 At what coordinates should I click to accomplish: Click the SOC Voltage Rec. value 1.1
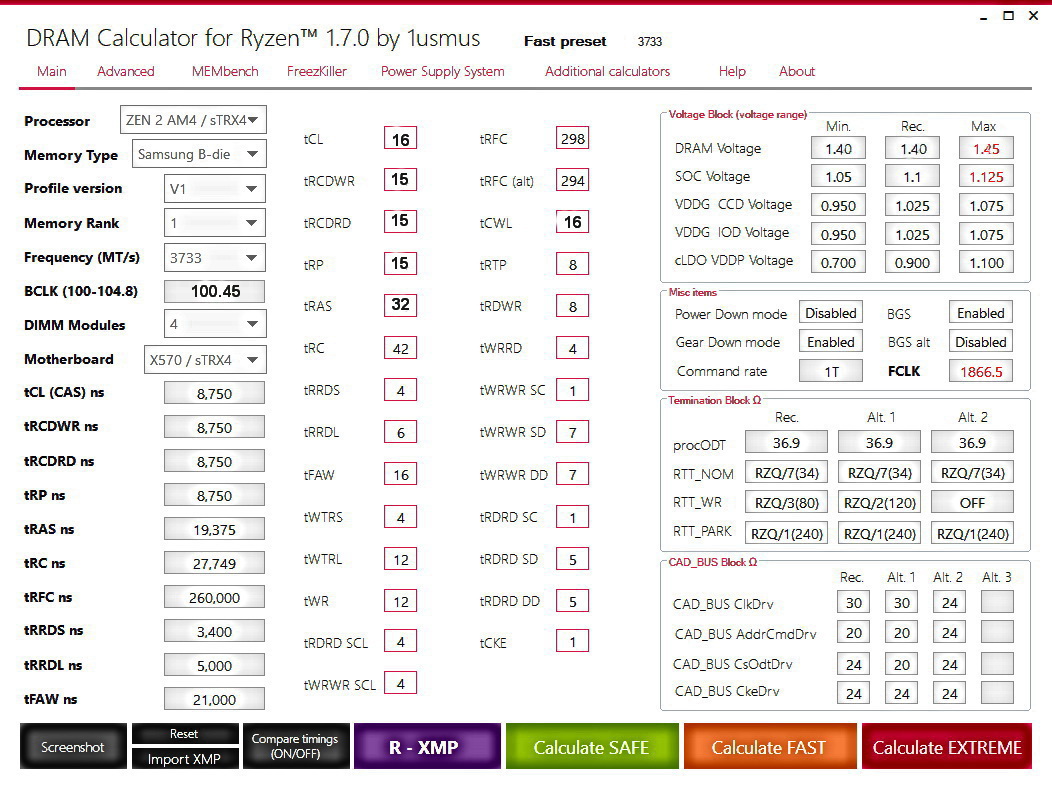(x=912, y=177)
